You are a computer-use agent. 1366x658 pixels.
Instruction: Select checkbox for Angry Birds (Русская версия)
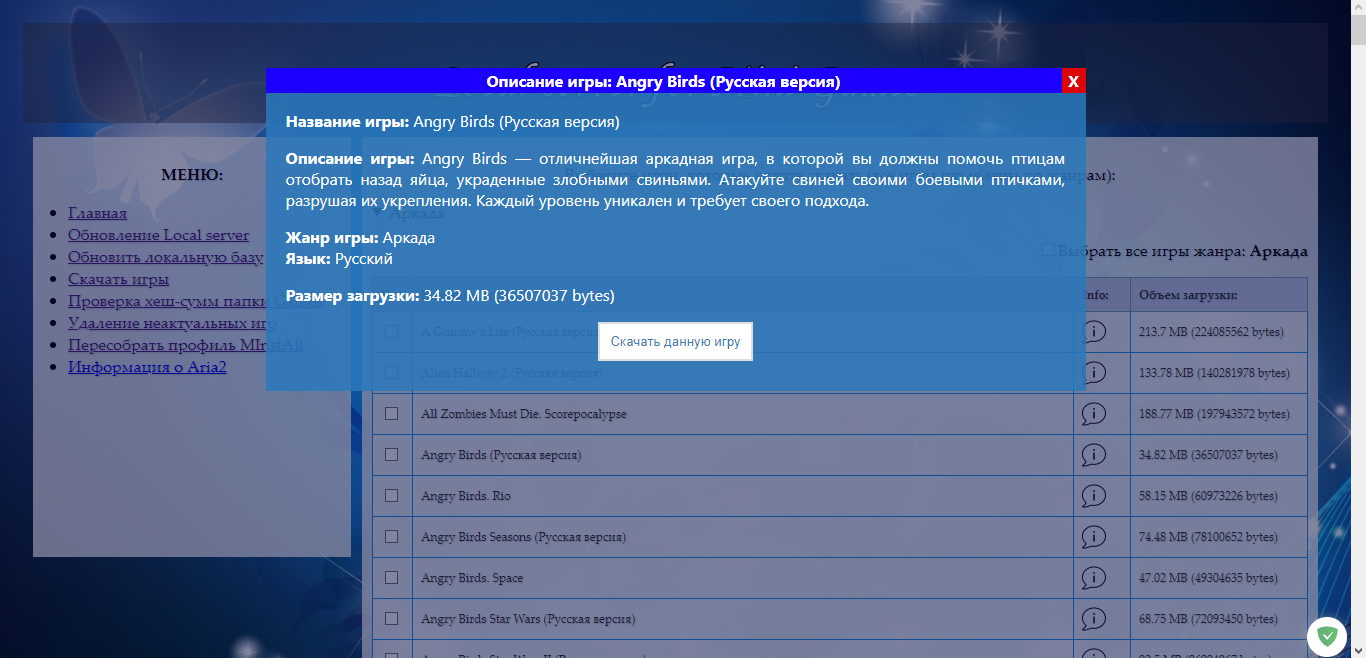coord(392,454)
